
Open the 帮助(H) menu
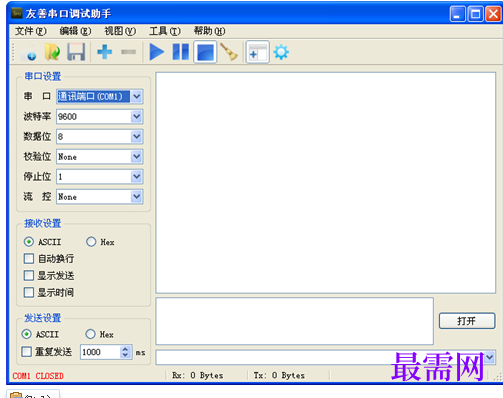click(209, 31)
